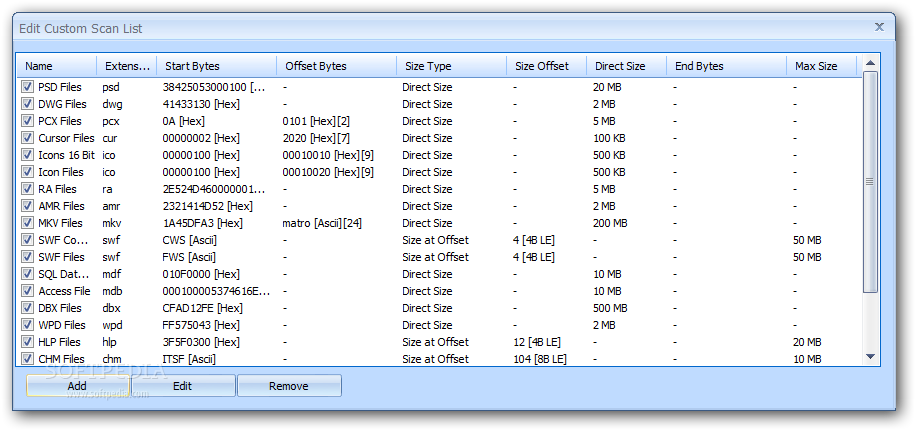Click the '00010020 [Hex][9]' offset cell
The width and height of the screenshot is (916, 431).
(x=328, y=172)
